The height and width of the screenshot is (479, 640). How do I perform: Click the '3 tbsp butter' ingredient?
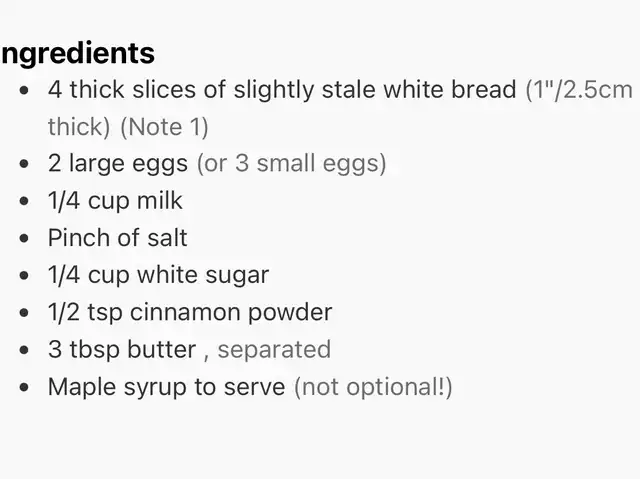click(122, 350)
